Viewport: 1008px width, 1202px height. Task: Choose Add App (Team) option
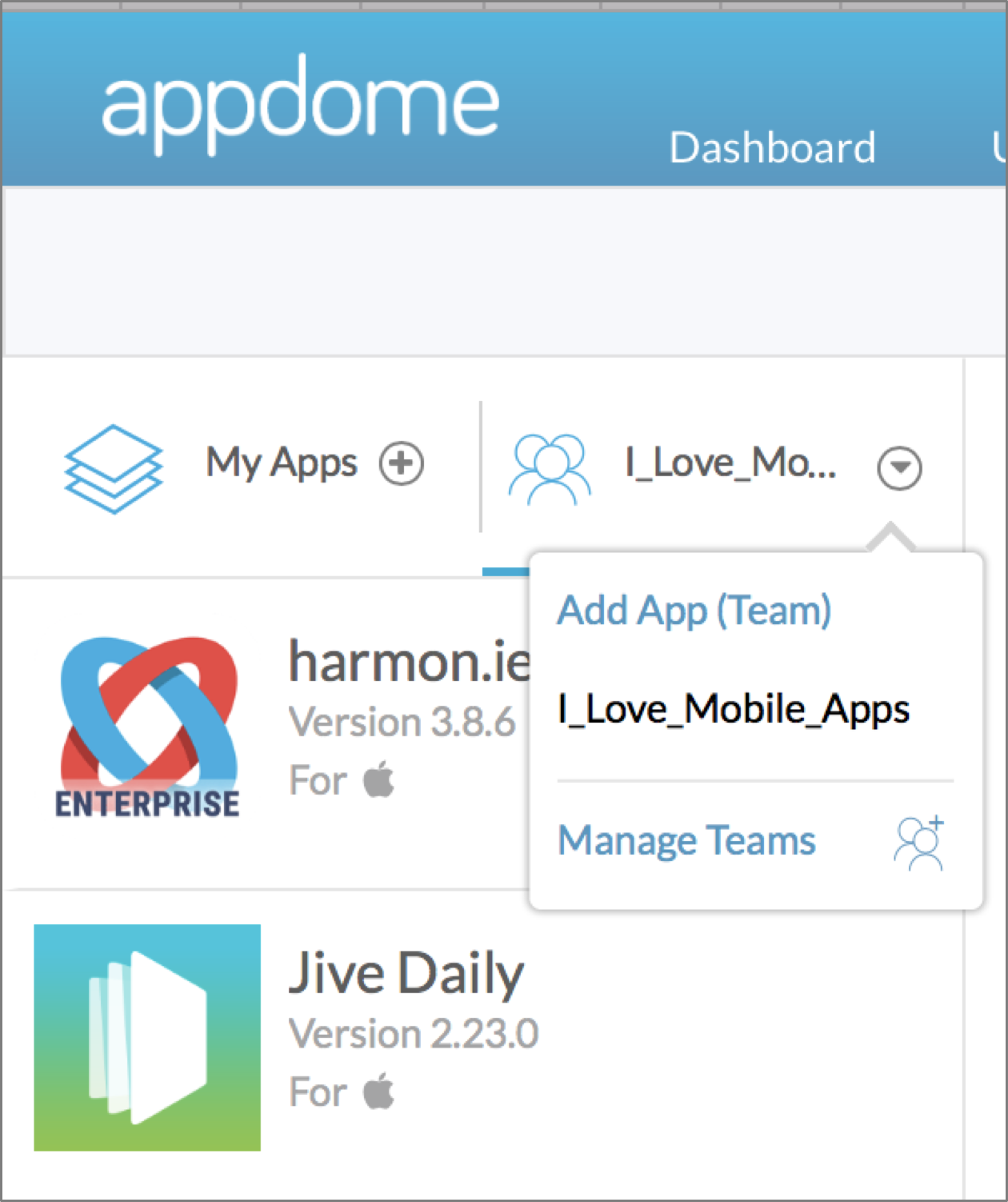[694, 611]
